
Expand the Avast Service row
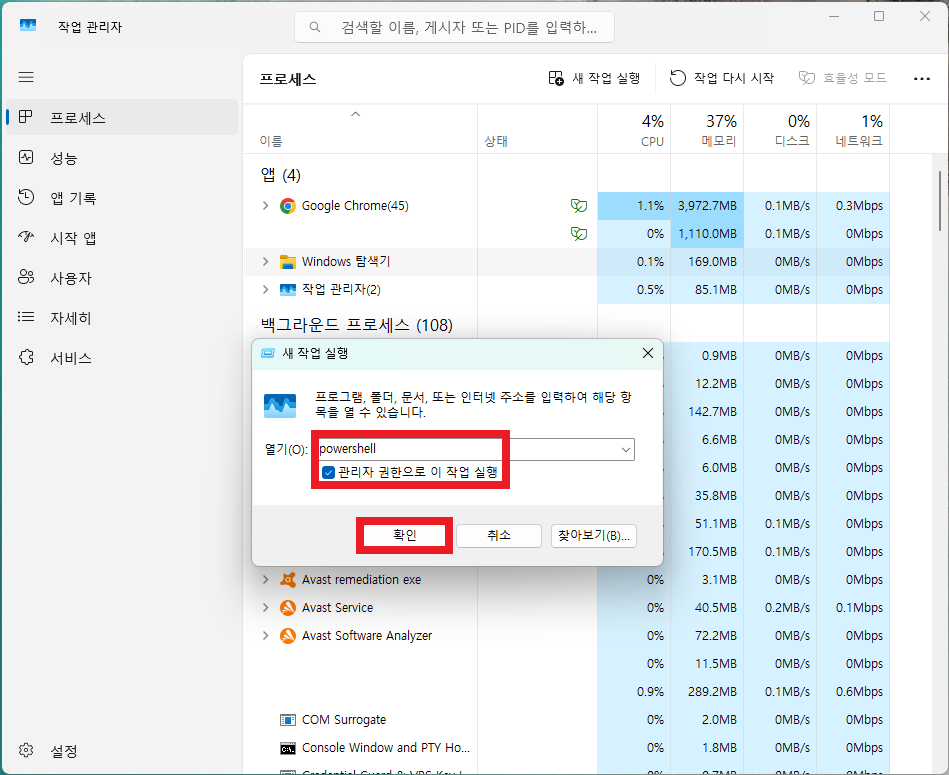(265, 607)
